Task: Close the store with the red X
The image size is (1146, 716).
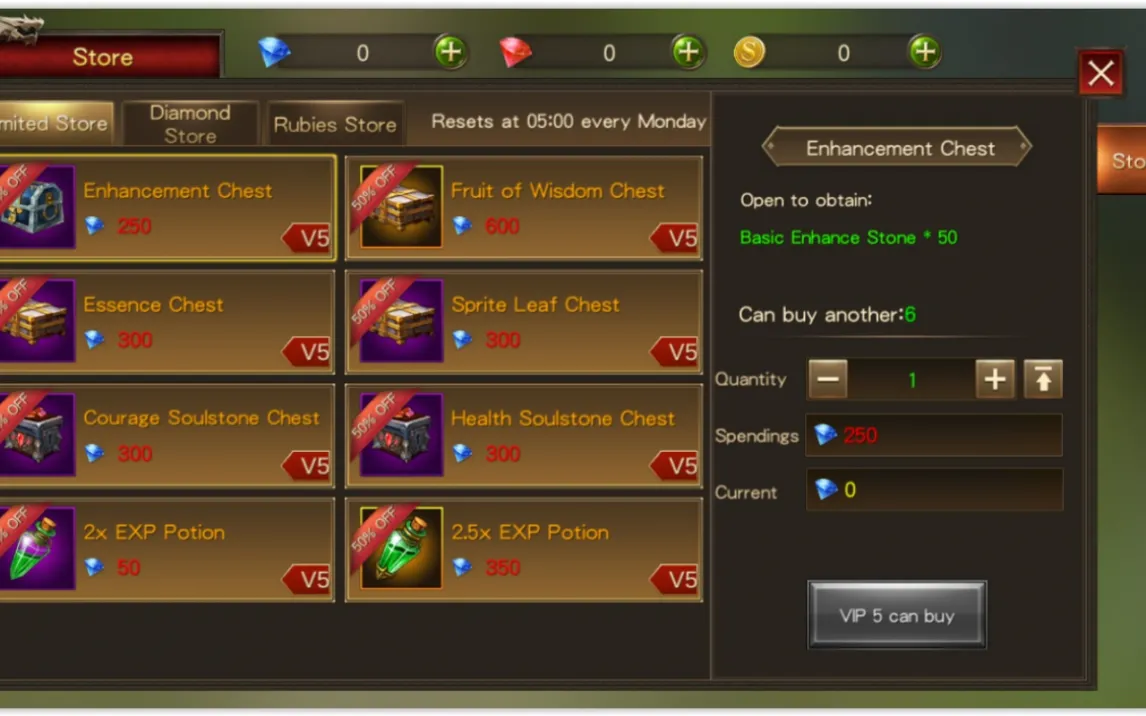Action: point(1101,72)
